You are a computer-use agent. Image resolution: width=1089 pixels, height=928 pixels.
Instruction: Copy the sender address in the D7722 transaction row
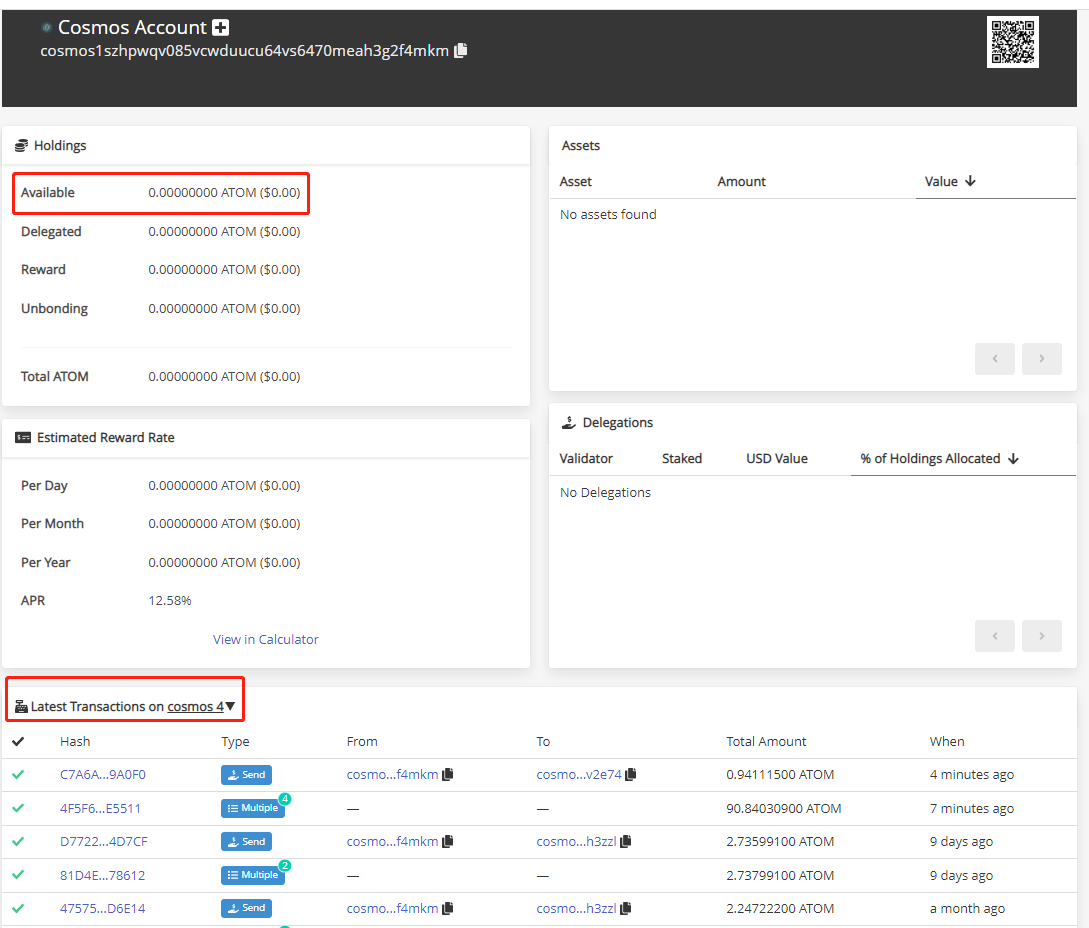[x=448, y=842]
